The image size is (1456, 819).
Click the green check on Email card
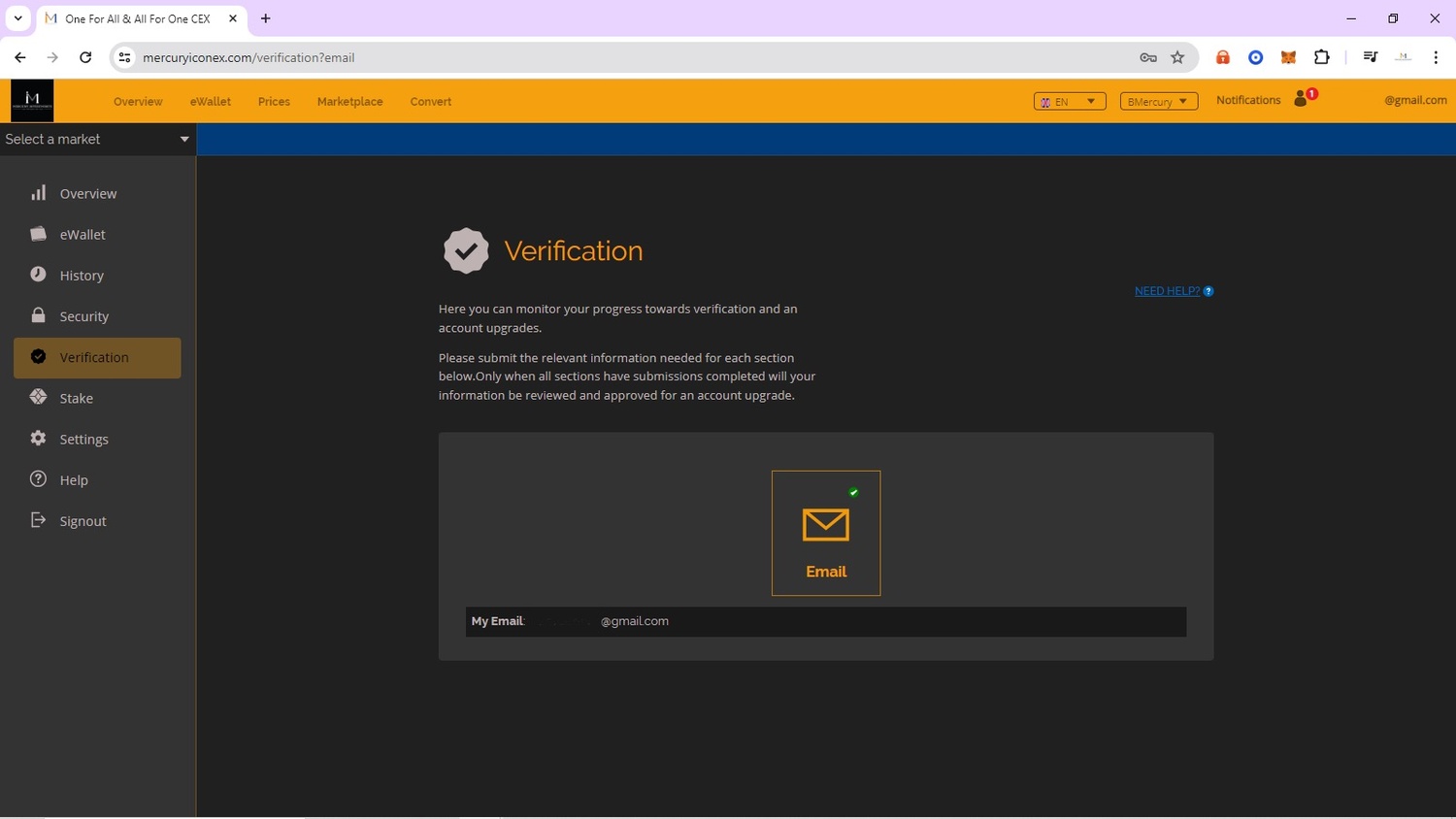coord(854,492)
